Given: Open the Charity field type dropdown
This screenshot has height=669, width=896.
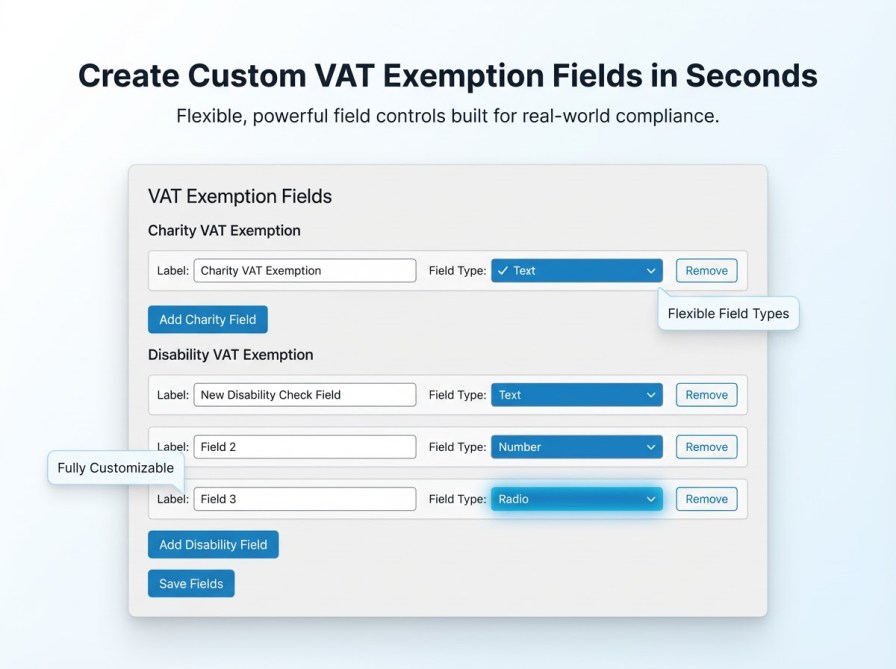Looking at the screenshot, I should pos(576,270).
